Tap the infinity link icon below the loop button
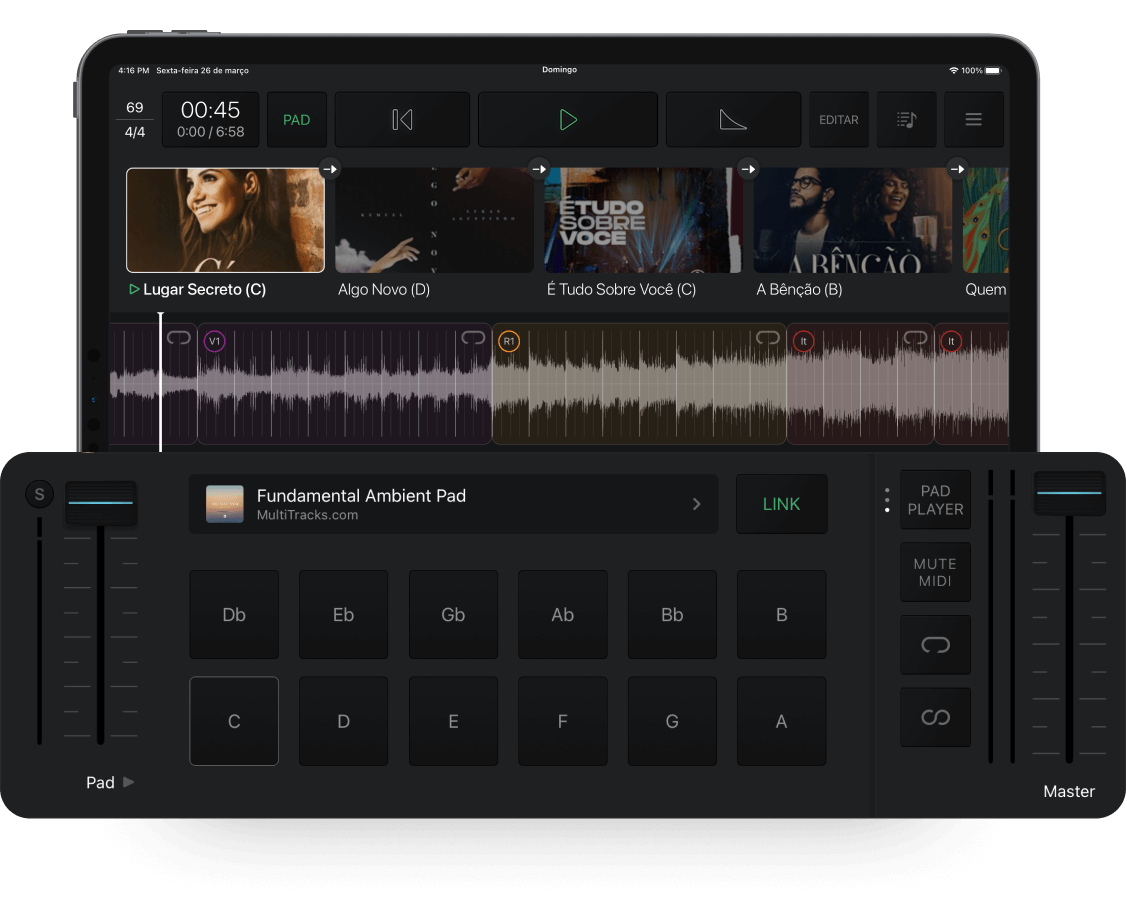Viewport: 1127px width, 905px height. tap(935, 716)
